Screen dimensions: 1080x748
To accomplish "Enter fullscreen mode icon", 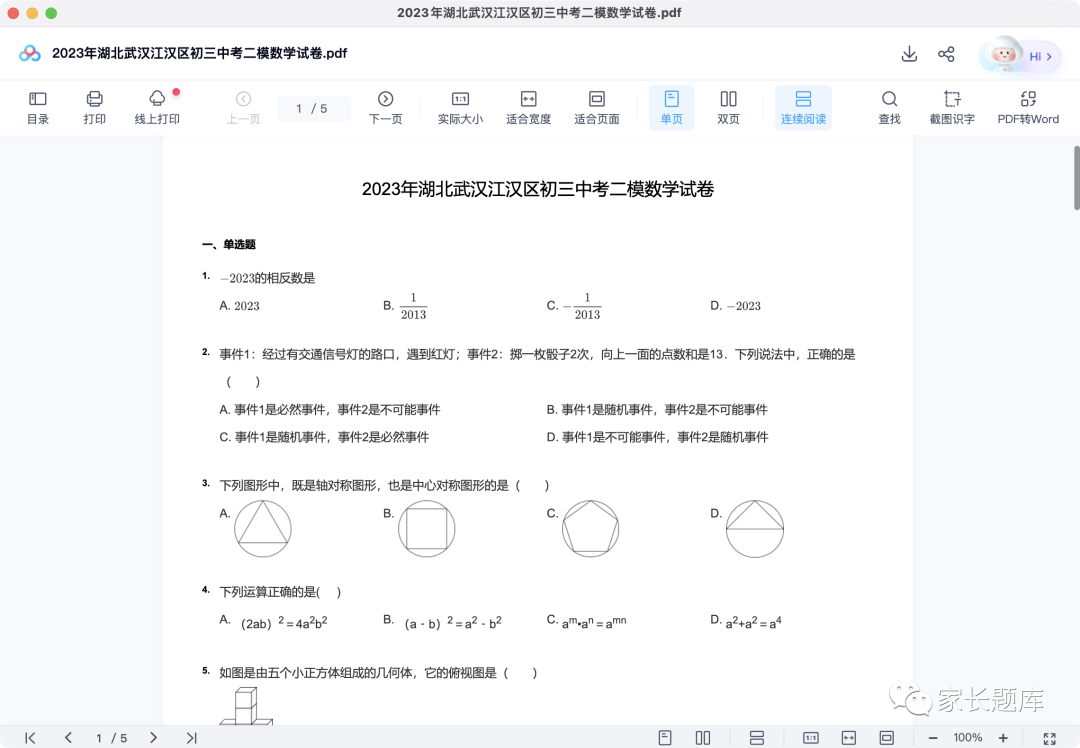I will tap(1050, 738).
